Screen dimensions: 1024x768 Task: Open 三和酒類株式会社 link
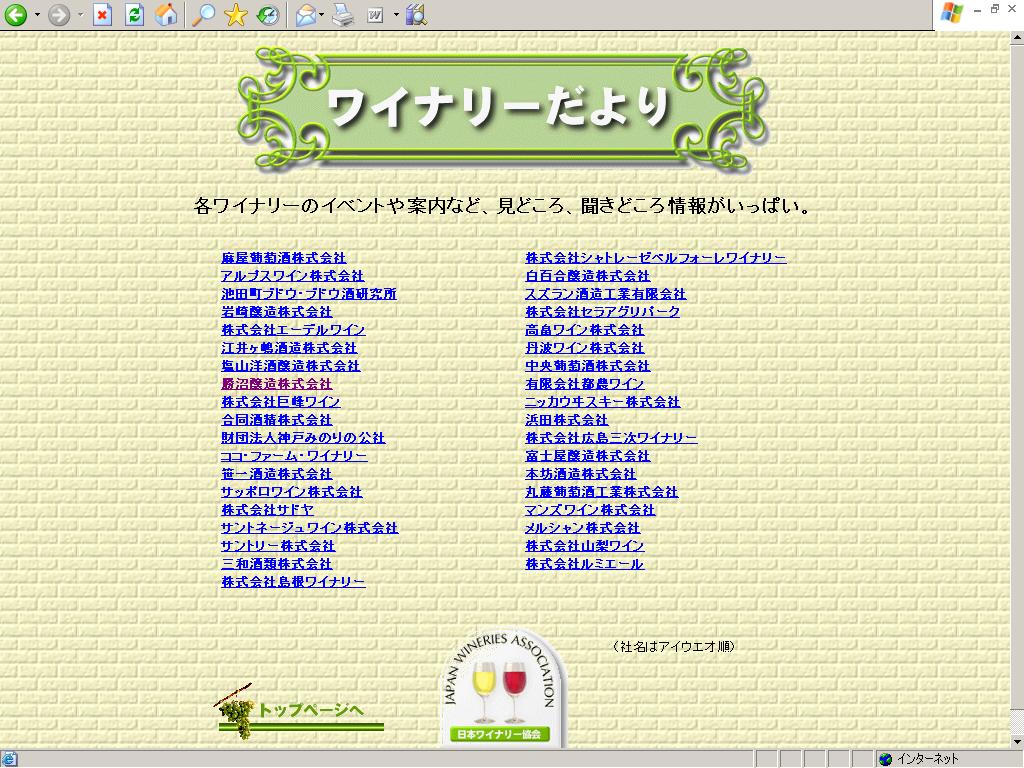tap(277, 564)
